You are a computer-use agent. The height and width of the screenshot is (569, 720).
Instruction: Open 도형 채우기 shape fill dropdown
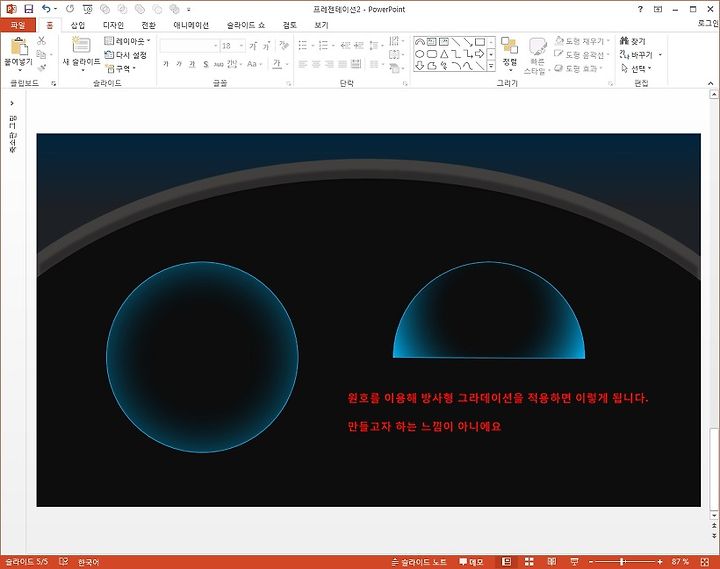click(x=582, y=41)
